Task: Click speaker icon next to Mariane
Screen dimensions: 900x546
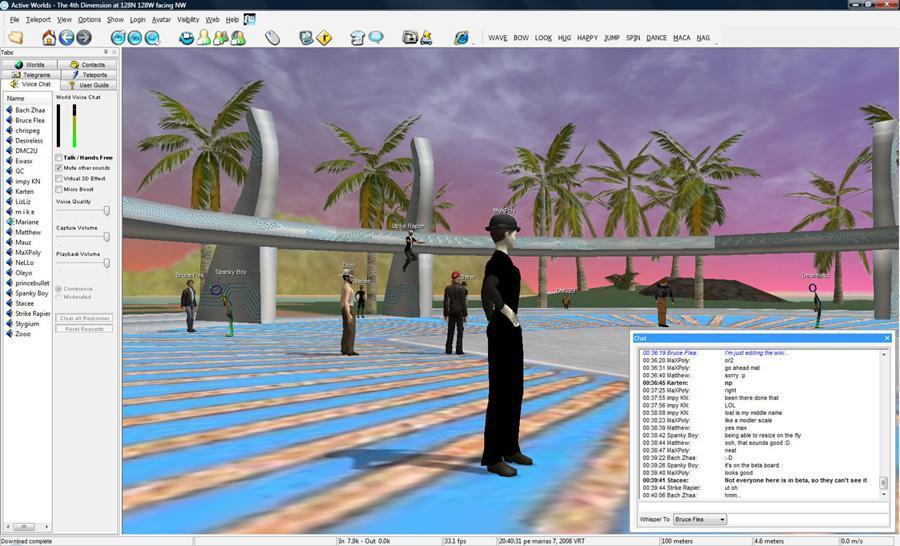Action: (9, 222)
